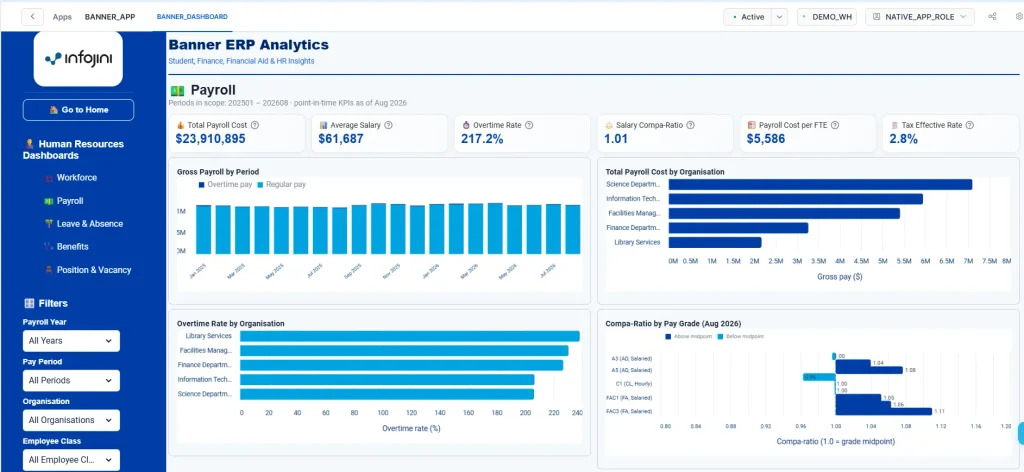Open the Position & Vacancy dashboard
This screenshot has width=1024, height=472.
(x=93, y=270)
